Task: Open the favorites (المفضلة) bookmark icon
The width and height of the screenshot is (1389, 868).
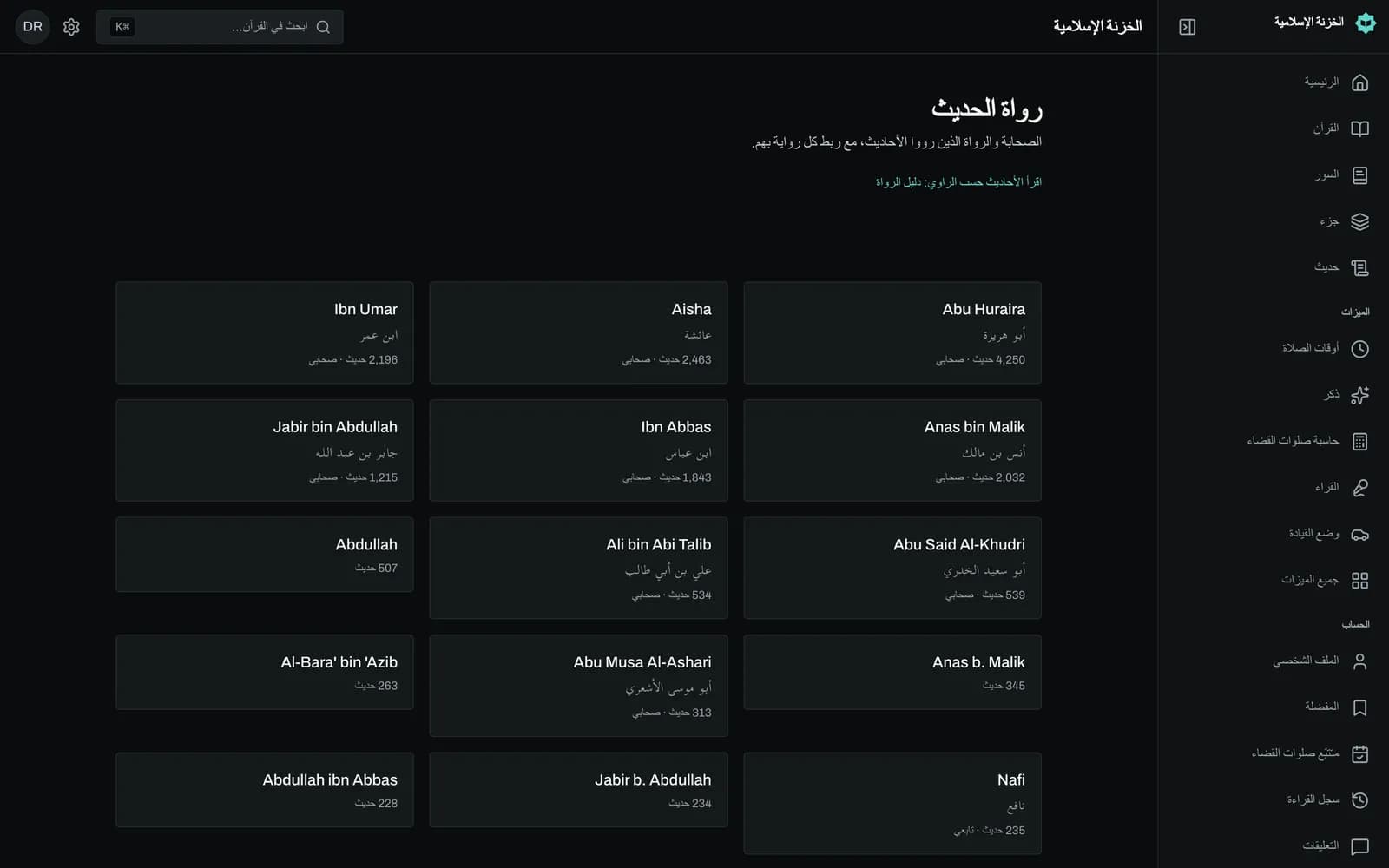Action: (x=1359, y=707)
